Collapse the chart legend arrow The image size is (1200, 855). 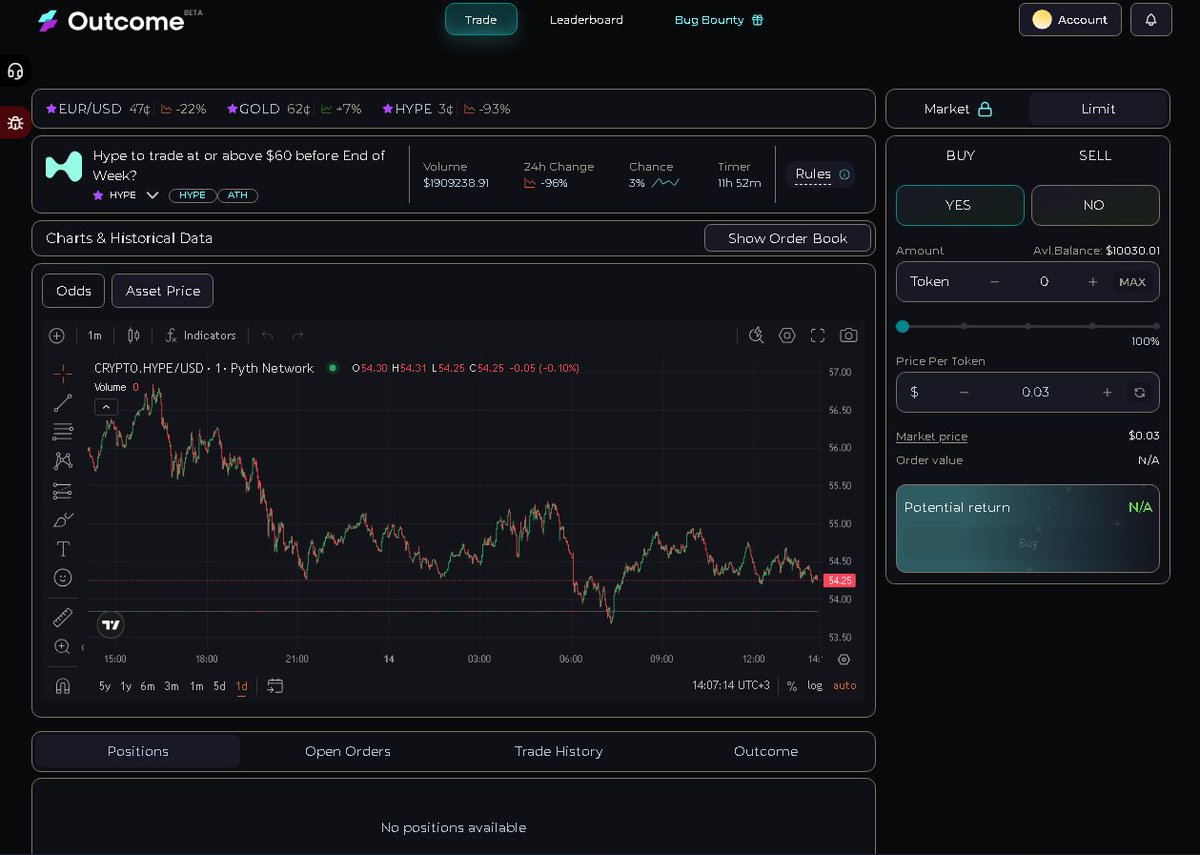tap(106, 407)
